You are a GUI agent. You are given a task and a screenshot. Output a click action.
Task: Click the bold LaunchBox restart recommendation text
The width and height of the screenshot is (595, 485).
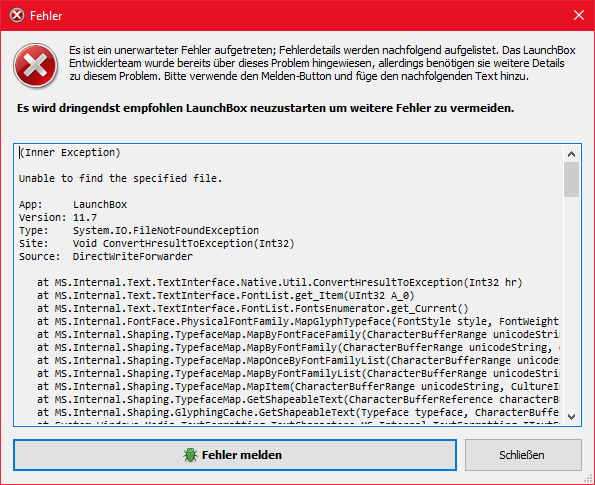(x=265, y=109)
